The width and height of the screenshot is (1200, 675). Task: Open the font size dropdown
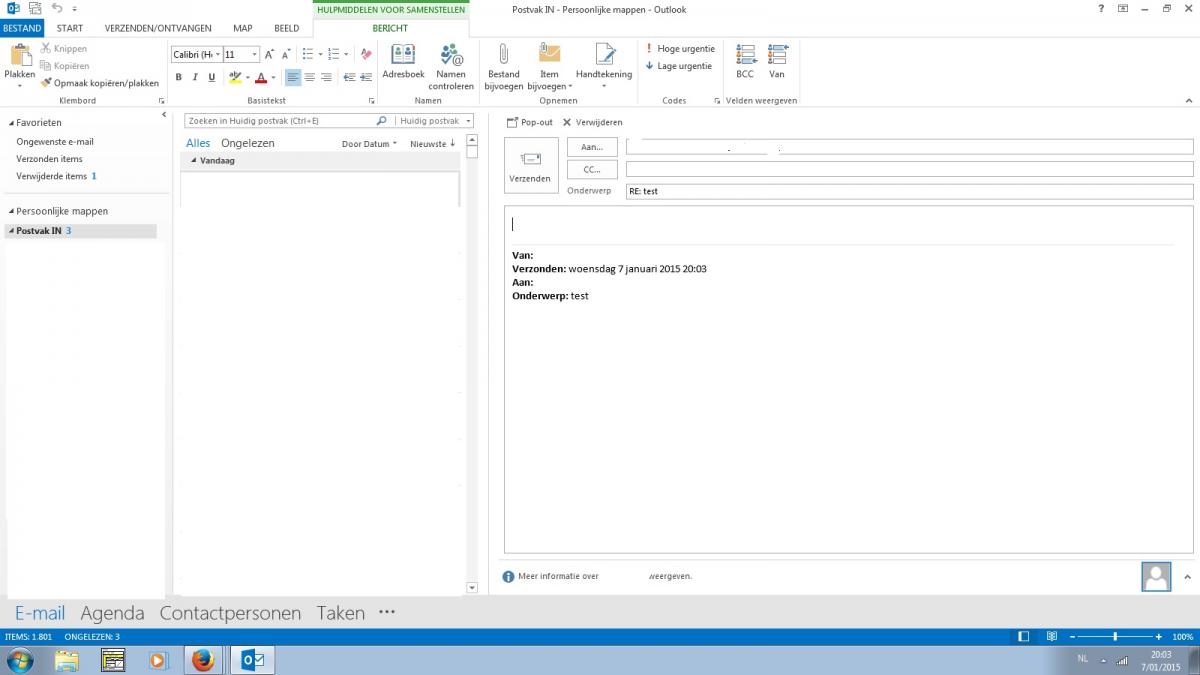[x=255, y=54]
